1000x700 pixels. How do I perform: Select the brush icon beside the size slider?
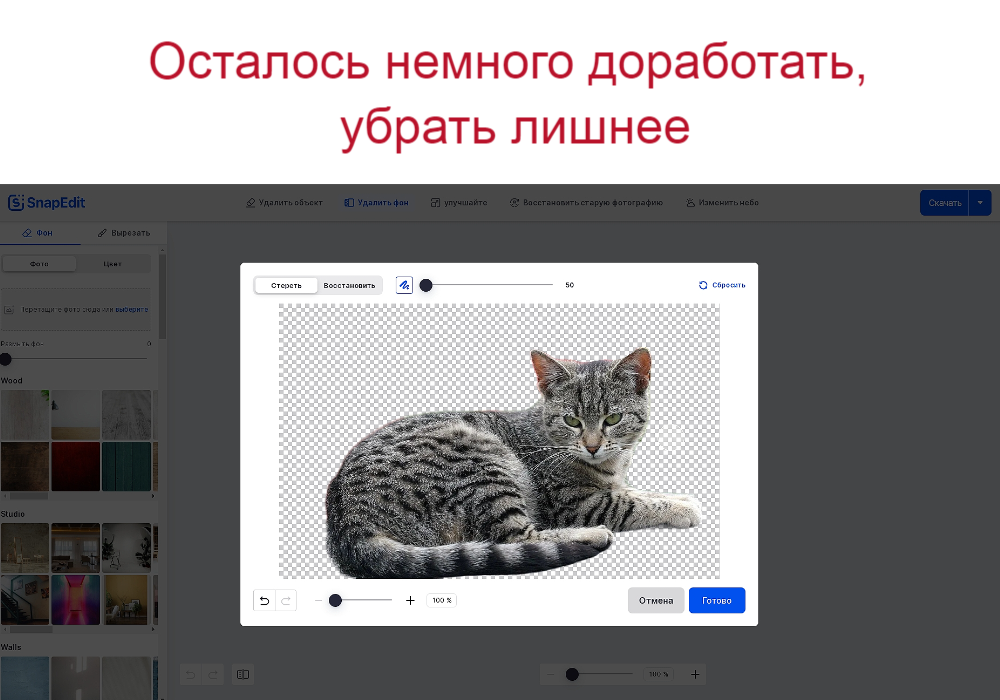tap(404, 284)
